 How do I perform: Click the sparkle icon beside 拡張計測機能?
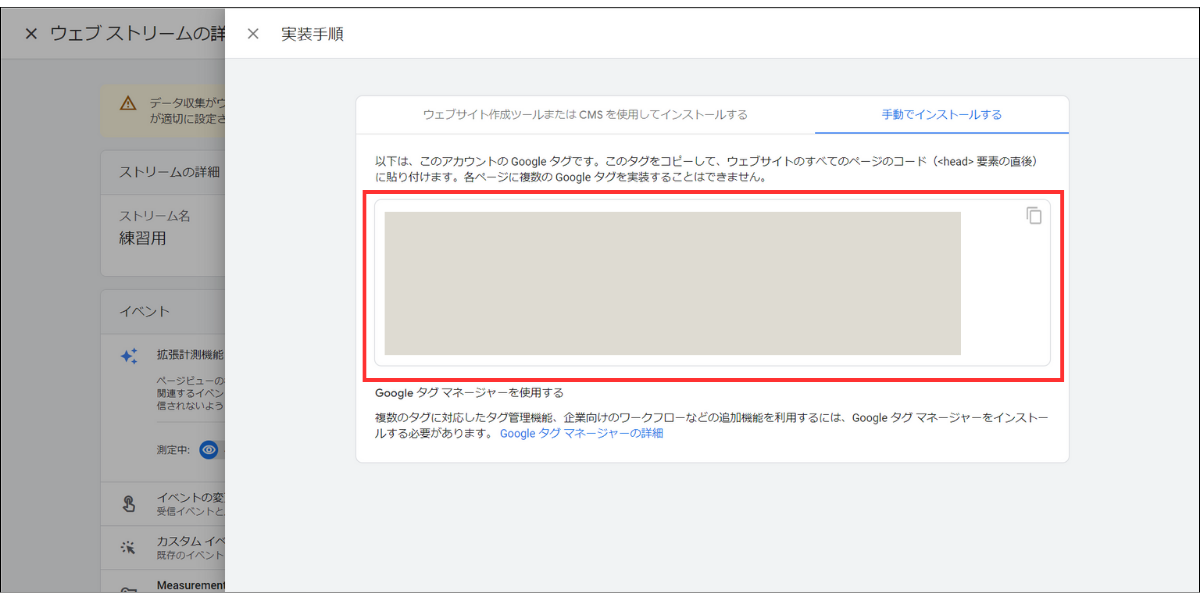(x=129, y=355)
